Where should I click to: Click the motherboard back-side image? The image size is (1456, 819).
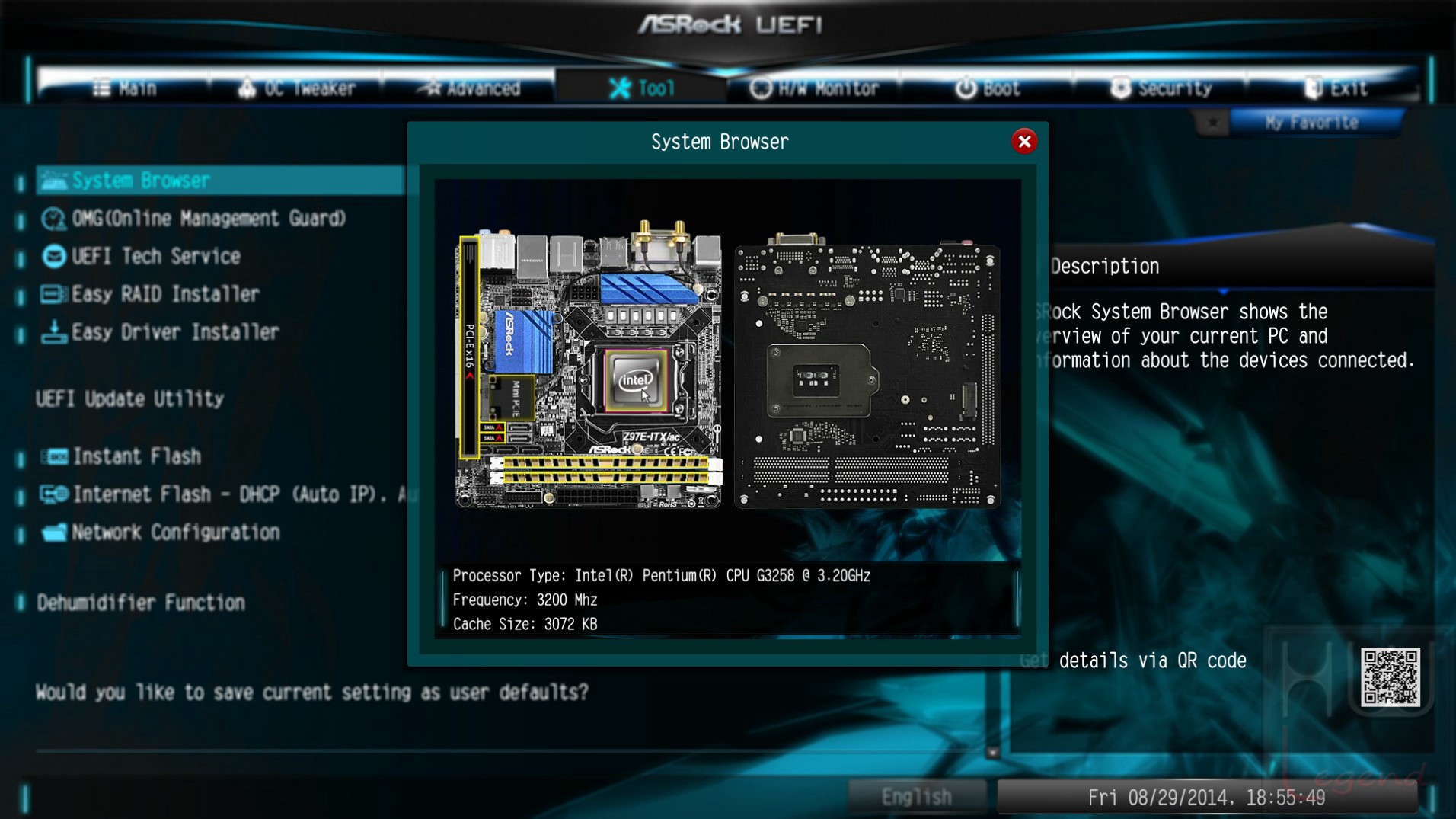867,371
